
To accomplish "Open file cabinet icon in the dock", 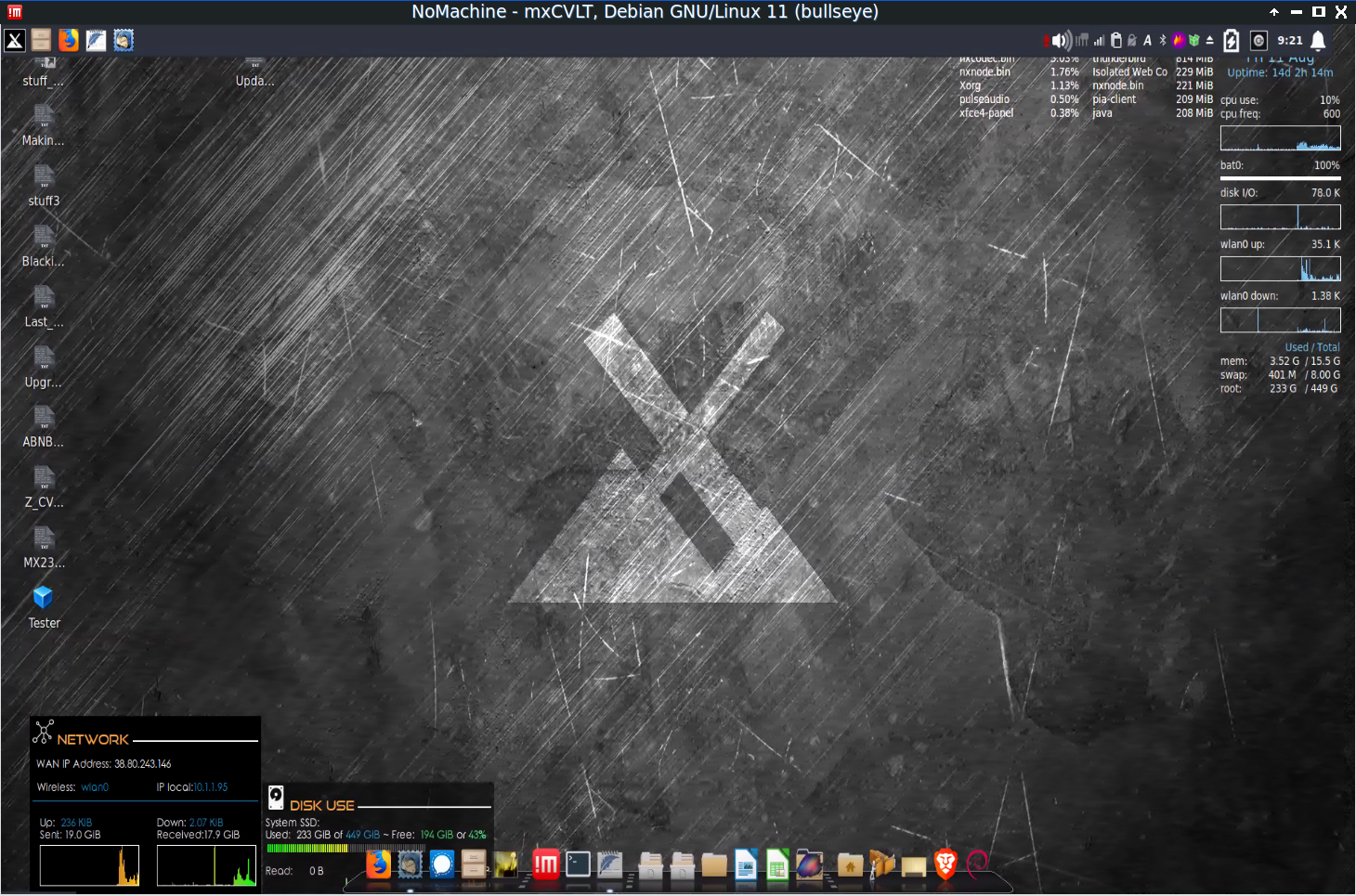I will [474, 865].
